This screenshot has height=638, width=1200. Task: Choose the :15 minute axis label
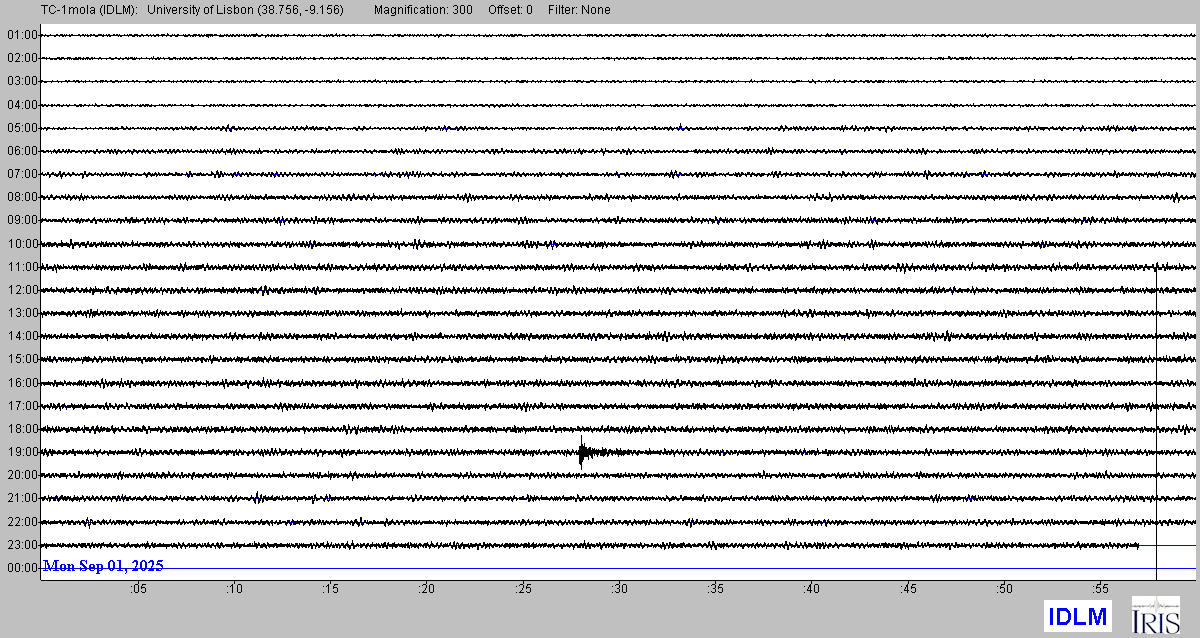coord(331,590)
